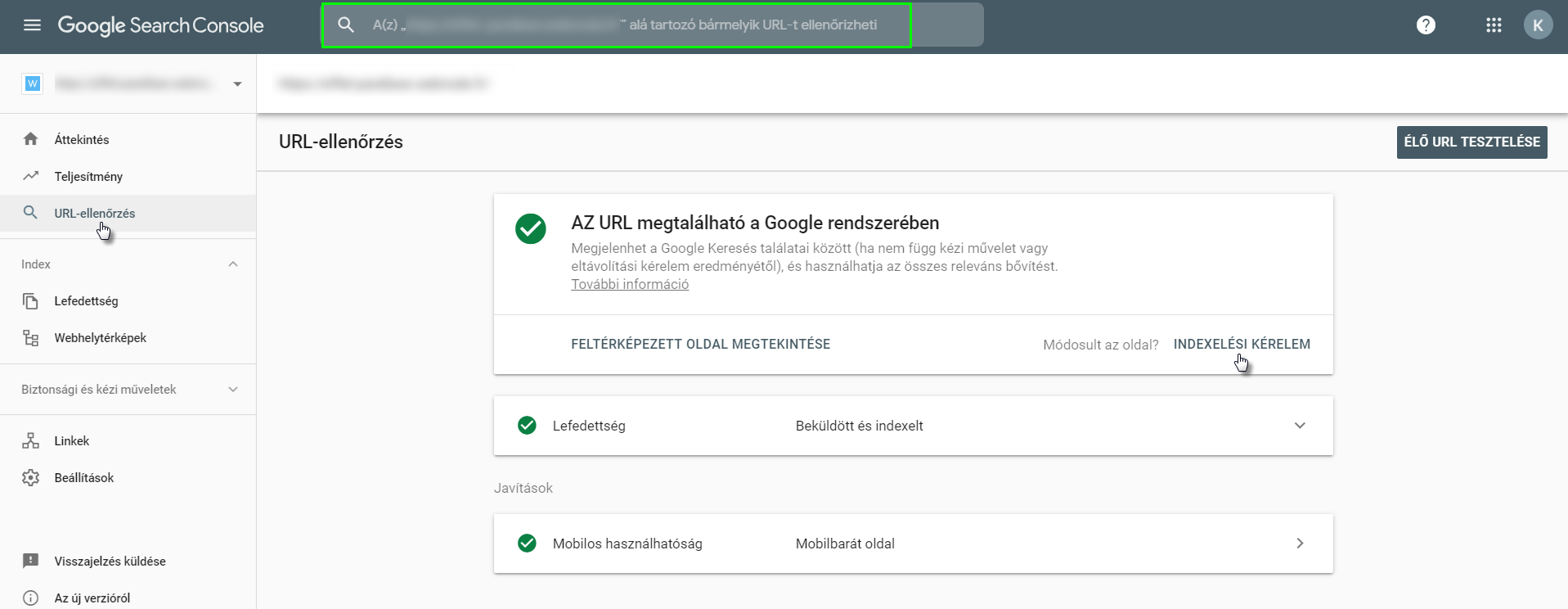Click the Linkek network icon
The image size is (1568, 609).
pyautogui.click(x=31, y=440)
